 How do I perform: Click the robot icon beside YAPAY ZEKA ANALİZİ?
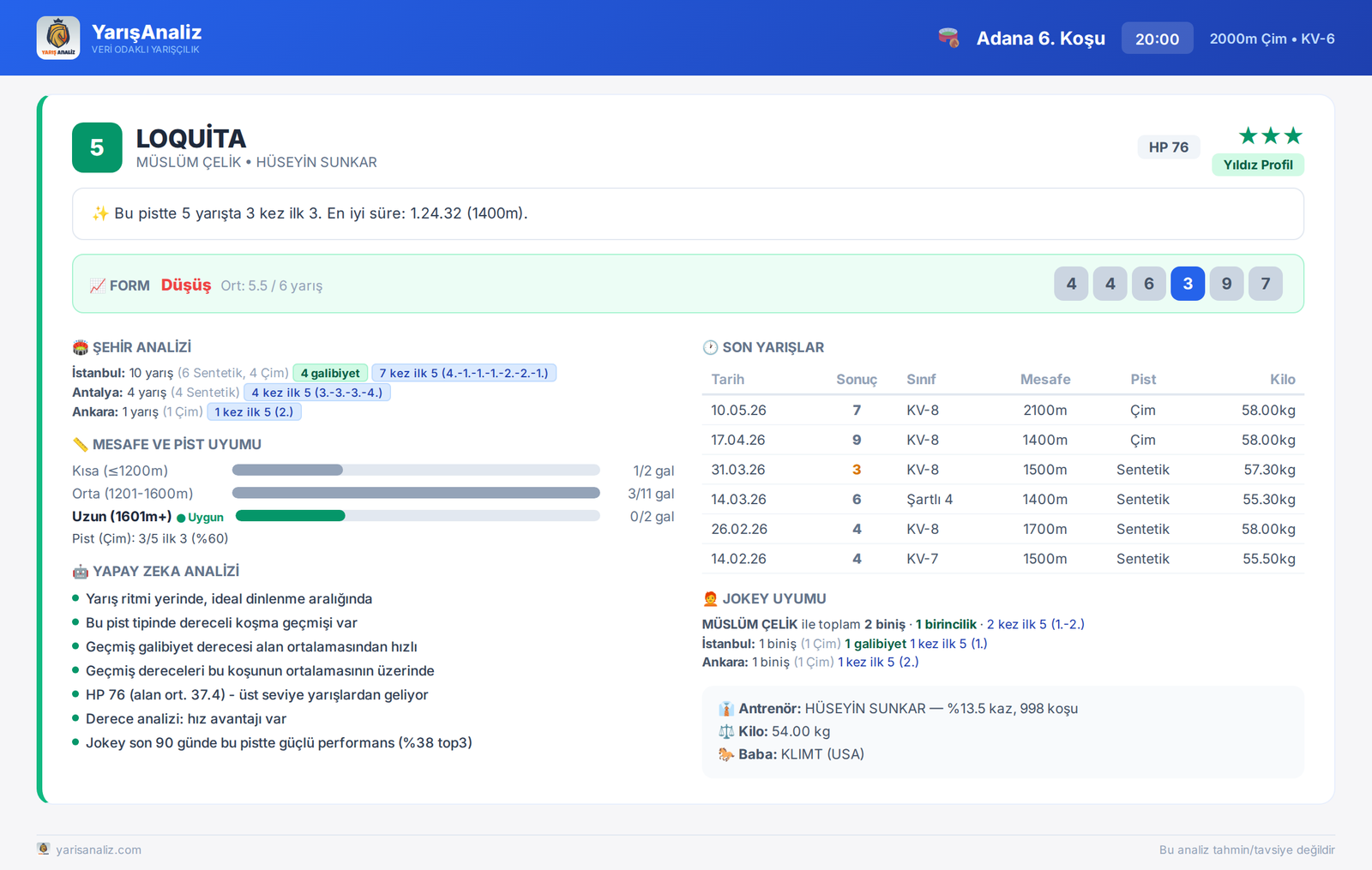click(81, 571)
